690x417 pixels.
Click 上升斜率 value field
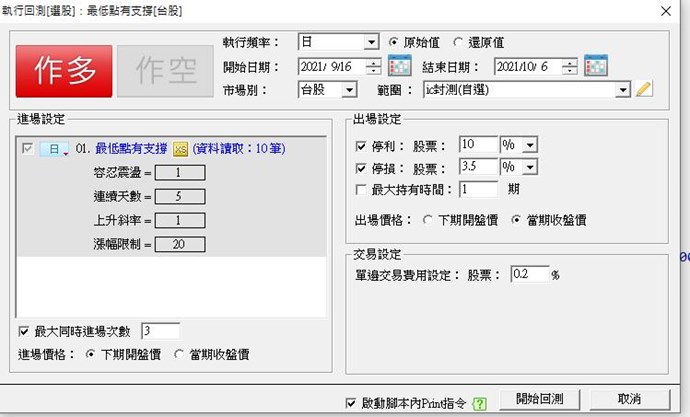(x=180, y=220)
